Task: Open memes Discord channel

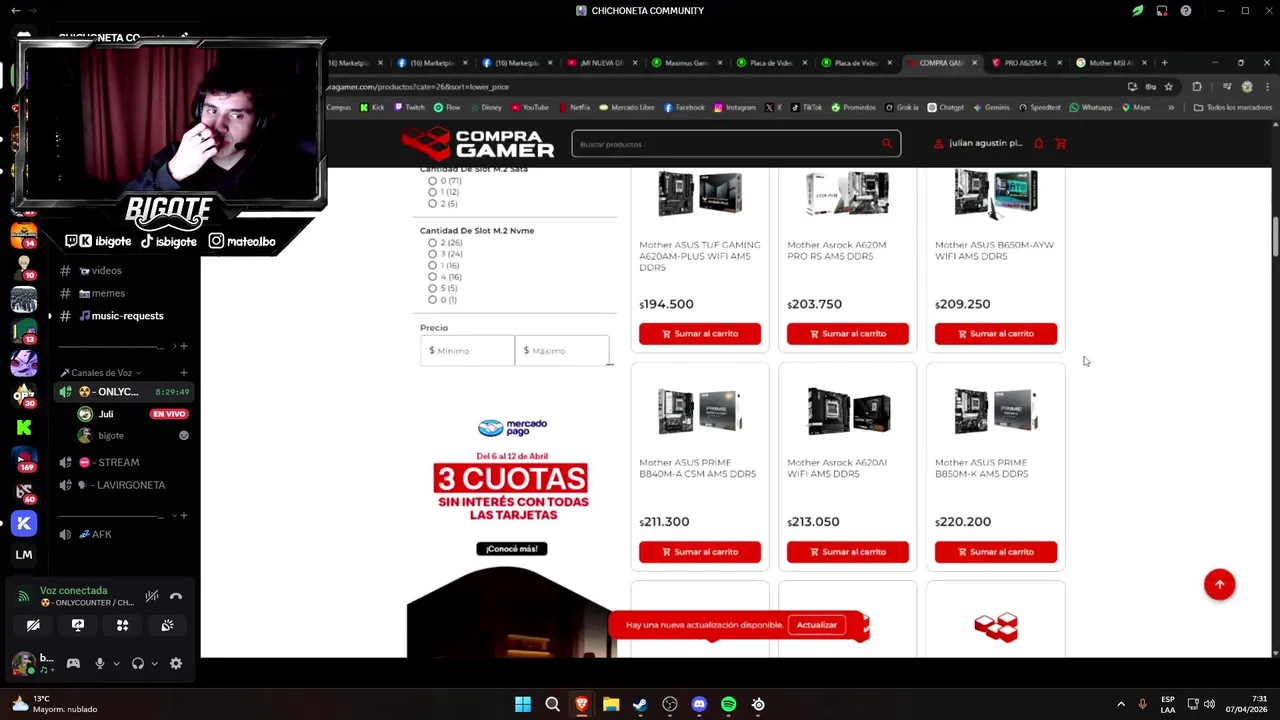Action: tap(108, 293)
